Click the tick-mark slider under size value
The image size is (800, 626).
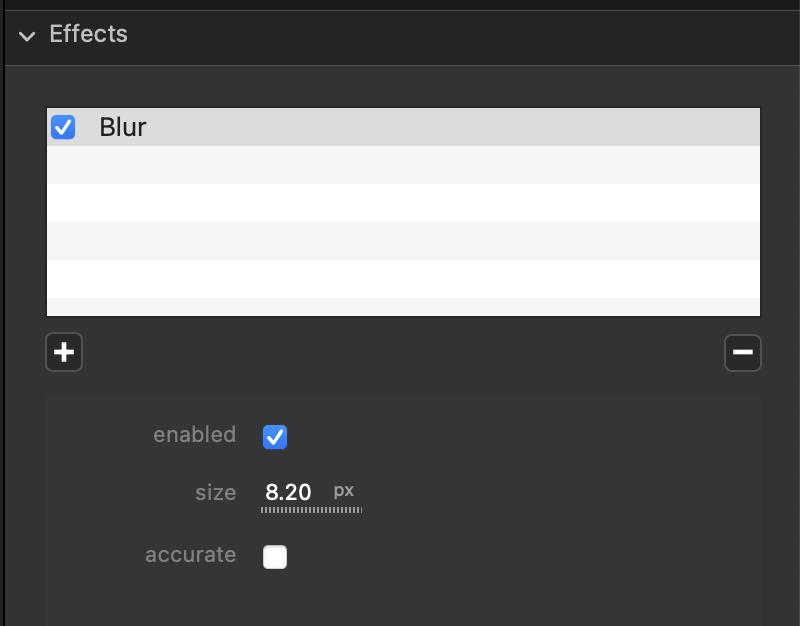(x=311, y=510)
